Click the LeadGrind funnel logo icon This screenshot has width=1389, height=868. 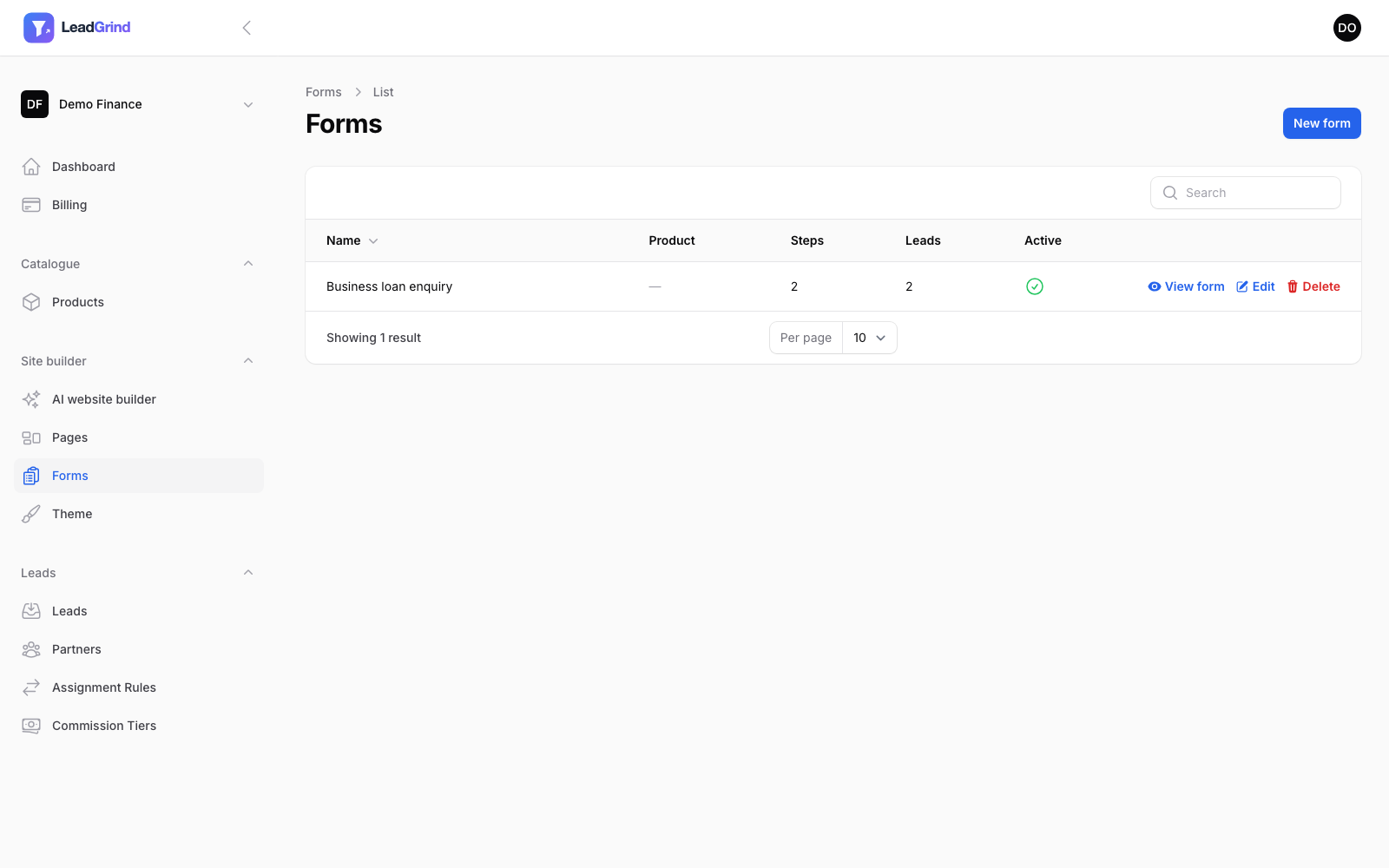(x=39, y=28)
